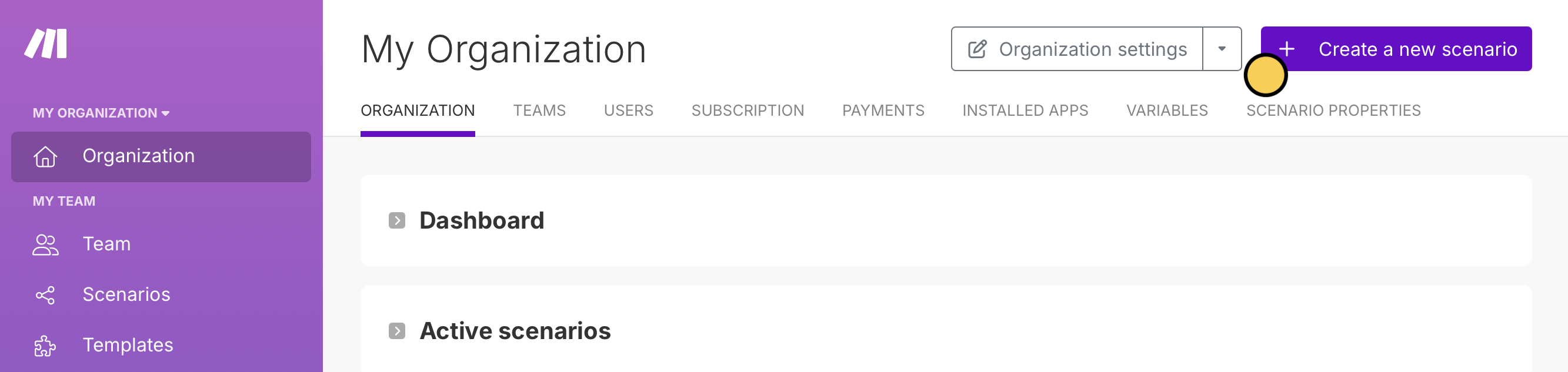Select the Scenario Properties tab
Viewport: 1568px width, 372px height.
pyautogui.click(x=1333, y=110)
